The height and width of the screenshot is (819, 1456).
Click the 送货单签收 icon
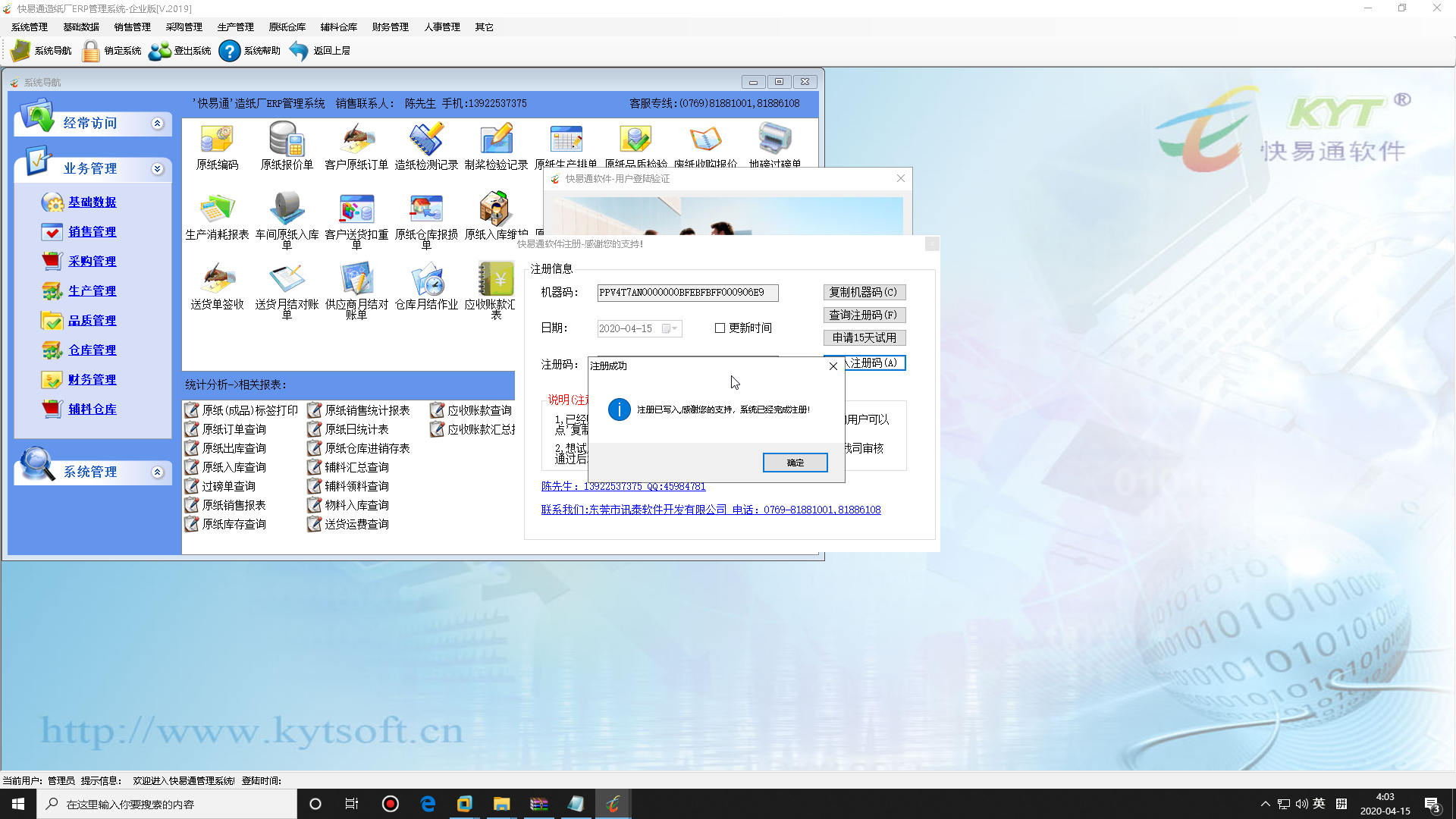pyautogui.click(x=217, y=280)
